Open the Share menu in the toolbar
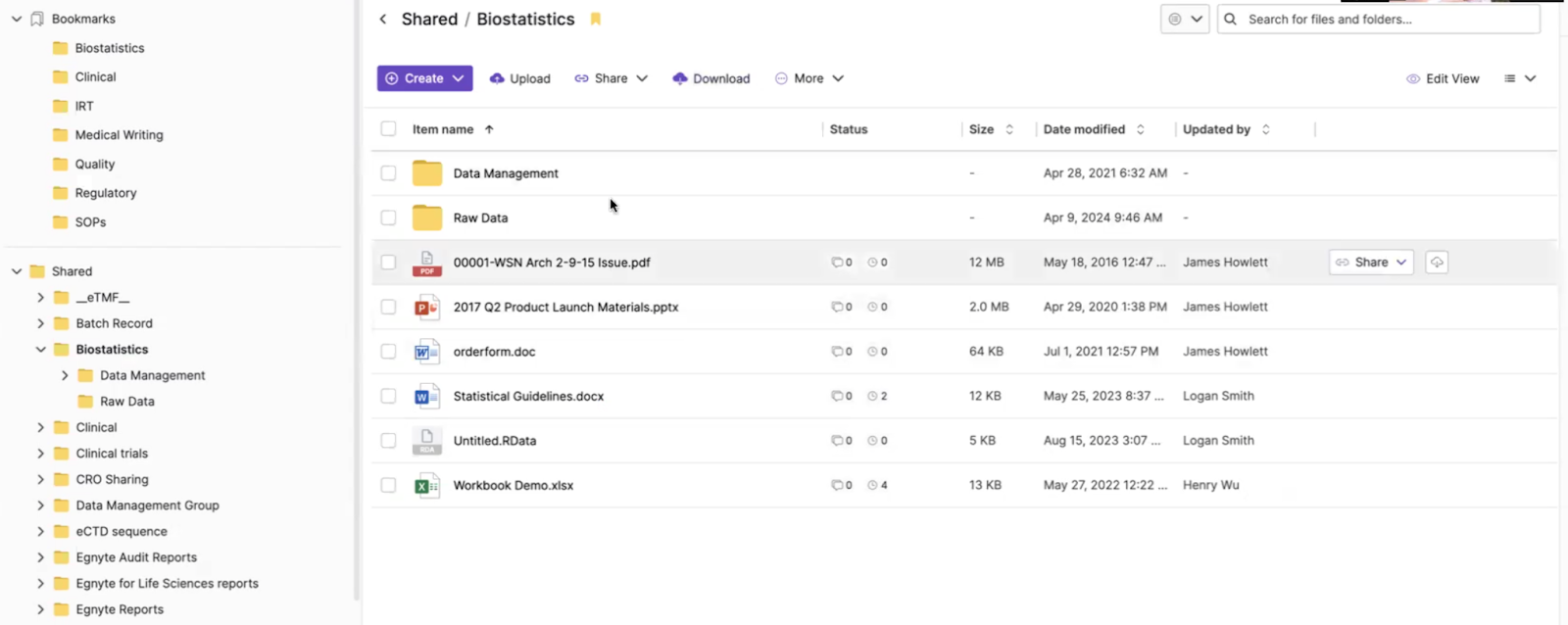1568x625 pixels. coord(611,78)
